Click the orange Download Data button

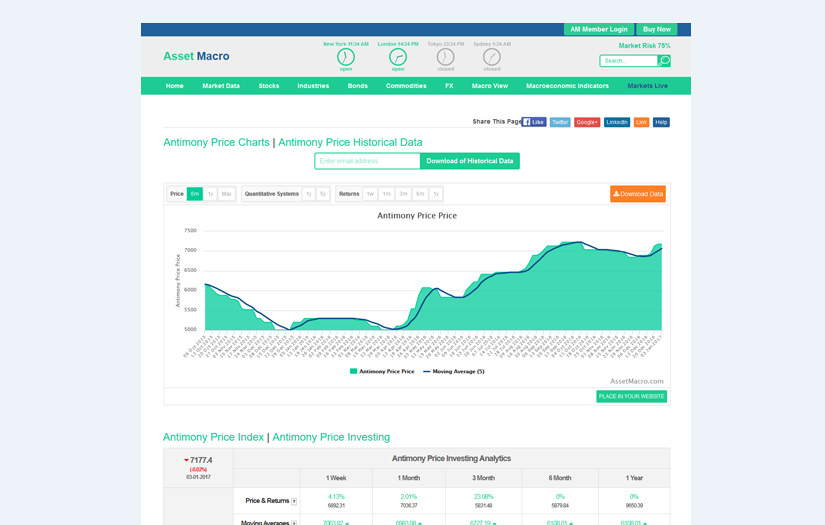click(x=637, y=194)
